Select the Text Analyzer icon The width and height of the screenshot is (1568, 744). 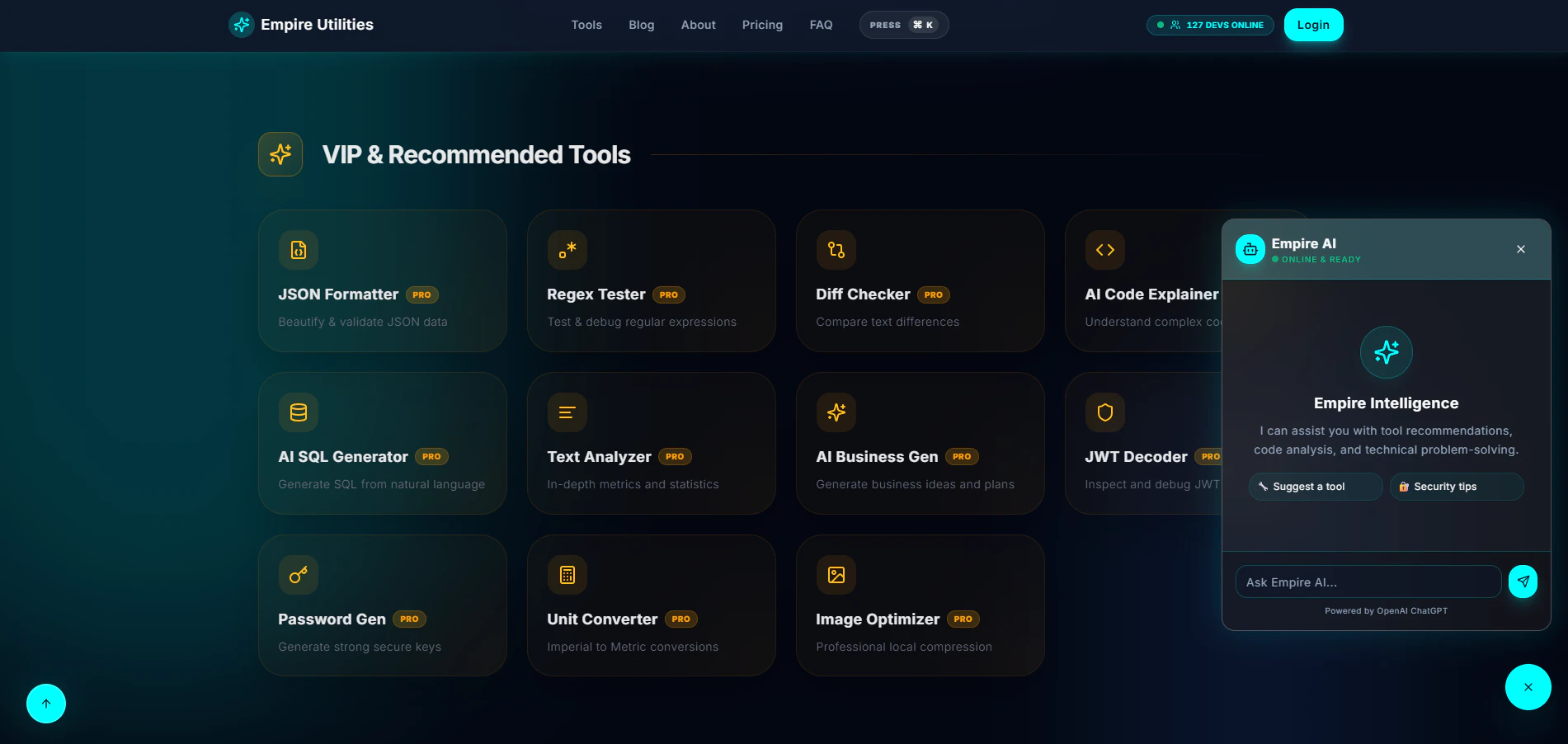click(x=567, y=412)
